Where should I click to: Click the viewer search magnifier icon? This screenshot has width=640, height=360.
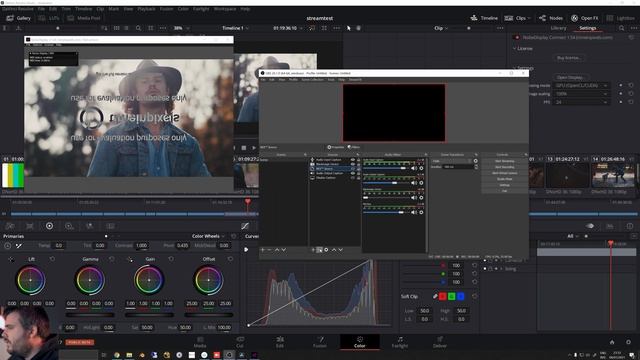click(x=138, y=28)
